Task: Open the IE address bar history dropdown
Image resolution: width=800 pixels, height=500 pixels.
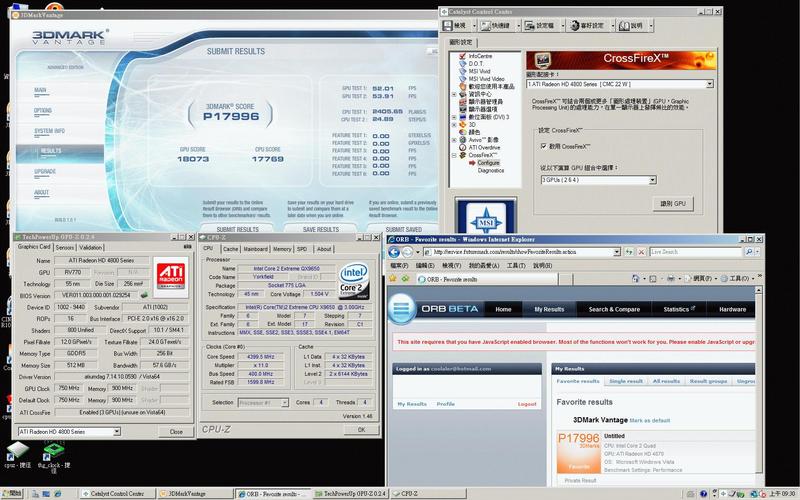Action: click(617, 252)
